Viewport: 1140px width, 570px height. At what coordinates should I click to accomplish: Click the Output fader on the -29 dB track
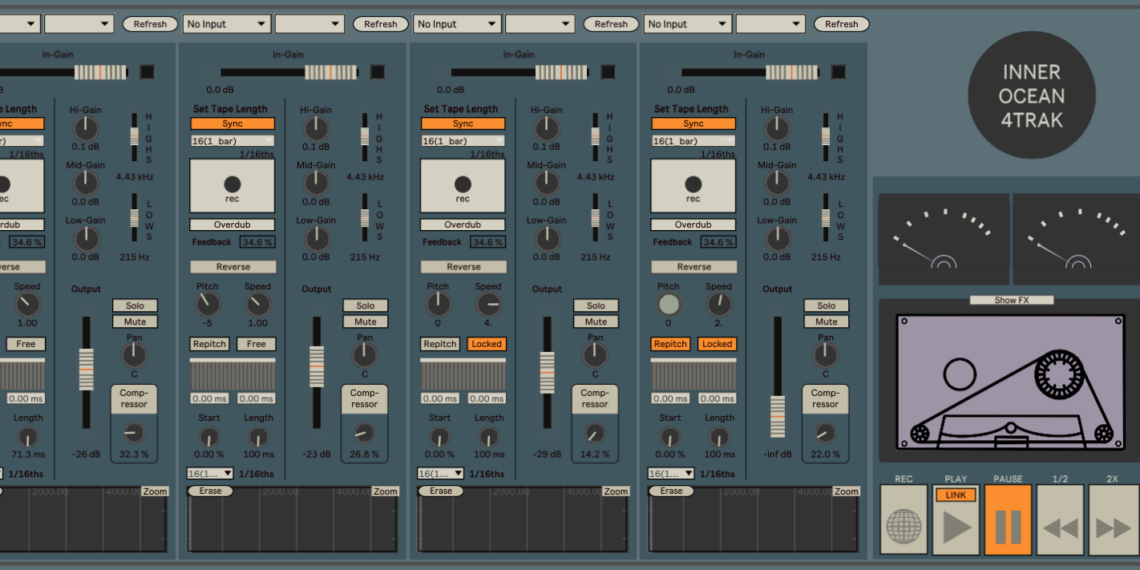547,370
